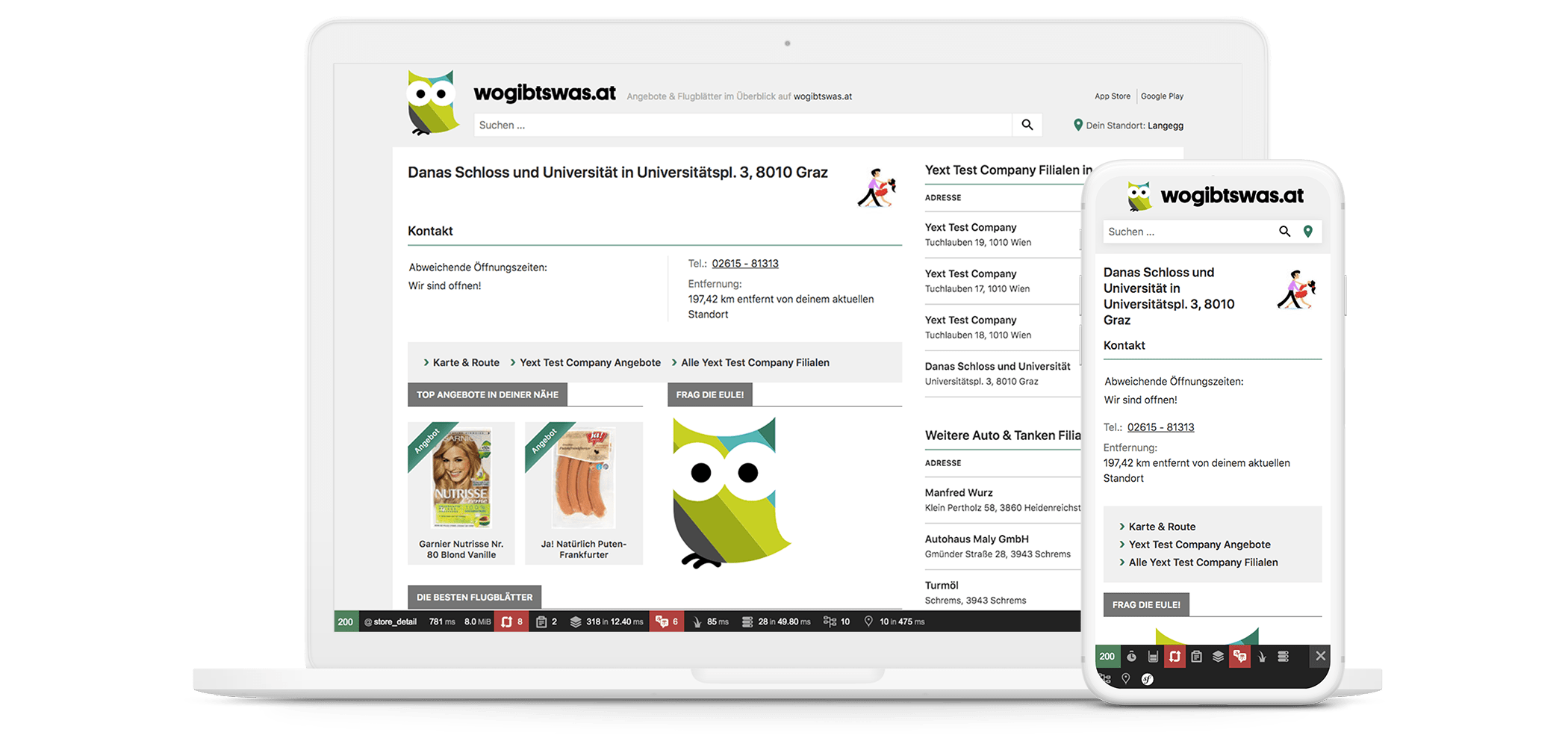Click the stopwatch icon in the phone debug toolbar

(x=1131, y=657)
